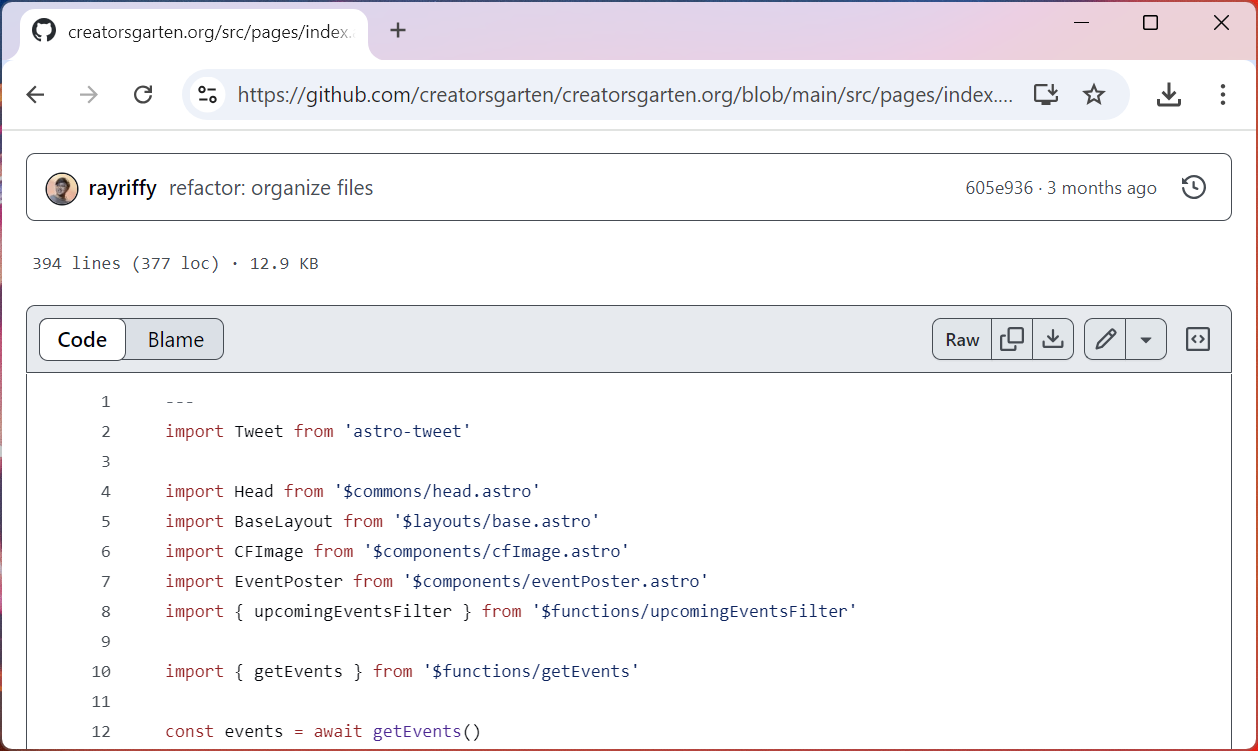Expand more edit options dropdown
The image size is (1258, 751).
point(1146,339)
